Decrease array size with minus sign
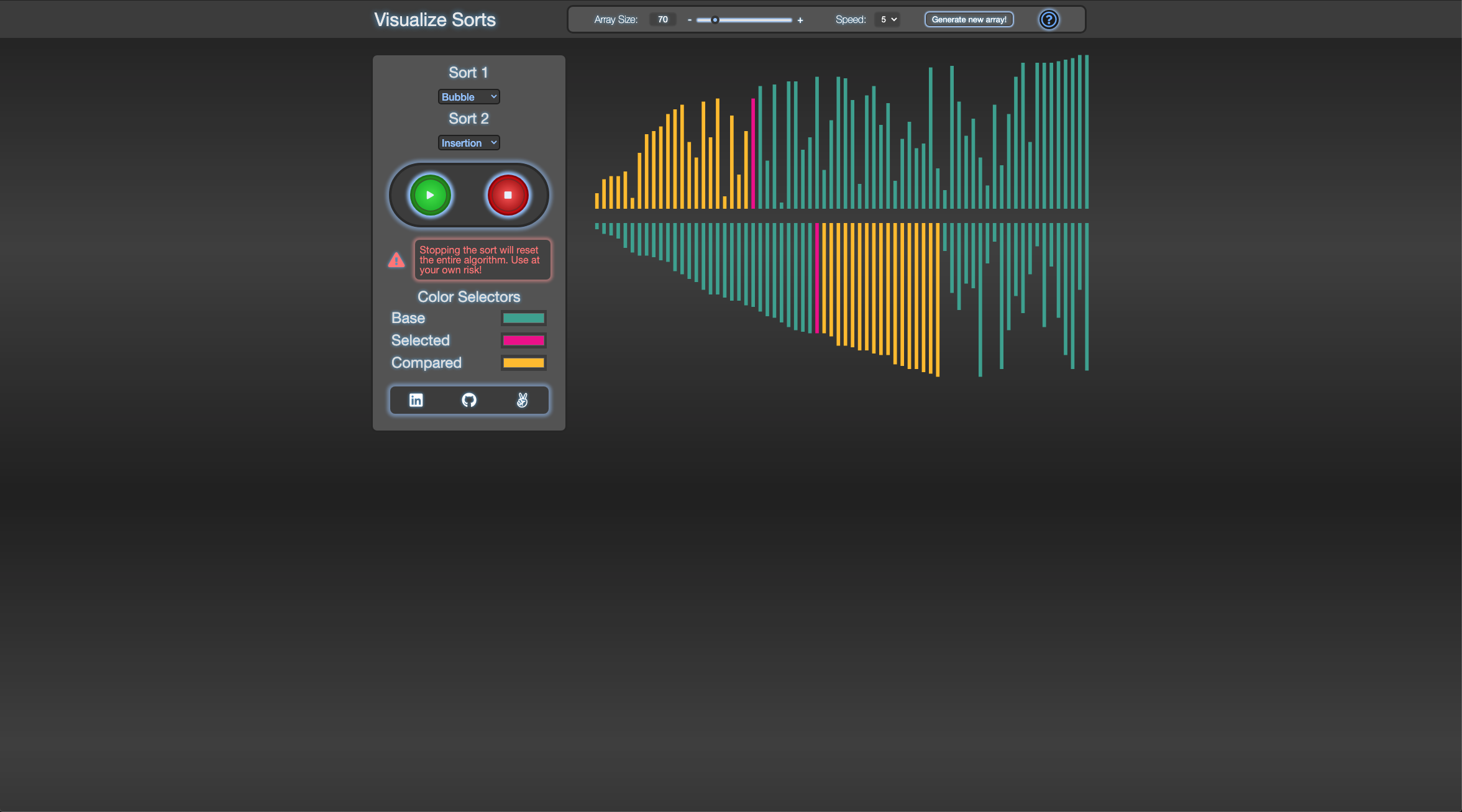 tap(689, 20)
